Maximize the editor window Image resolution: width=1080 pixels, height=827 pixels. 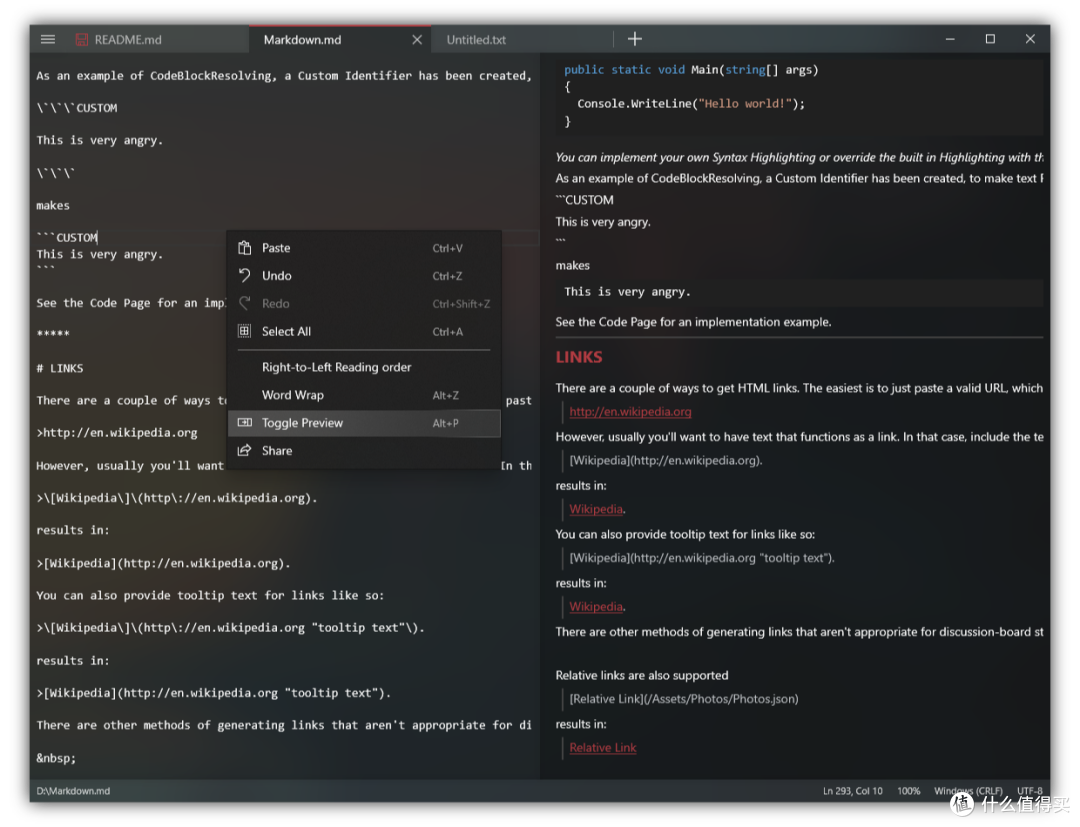point(990,39)
